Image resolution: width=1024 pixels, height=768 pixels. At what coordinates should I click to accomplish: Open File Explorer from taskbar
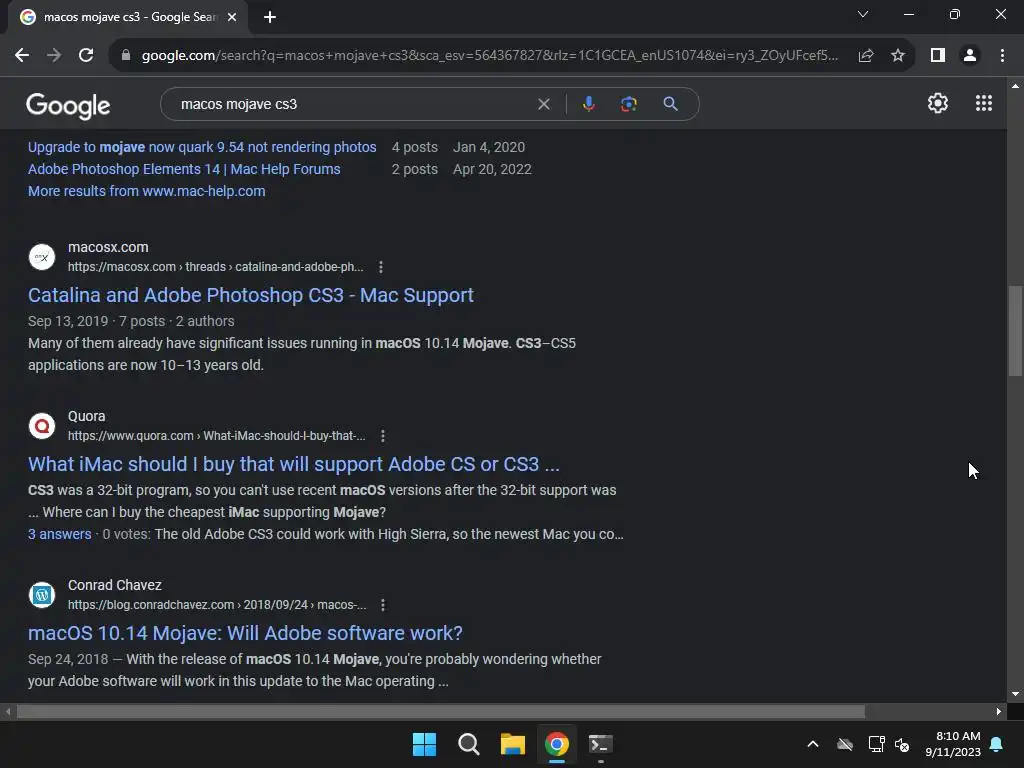pos(513,744)
